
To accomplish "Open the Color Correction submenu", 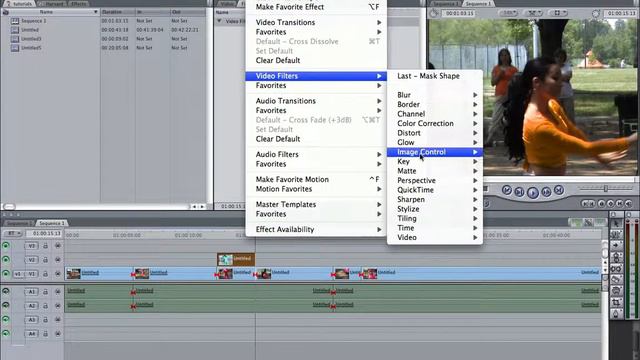I will click(435, 123).
